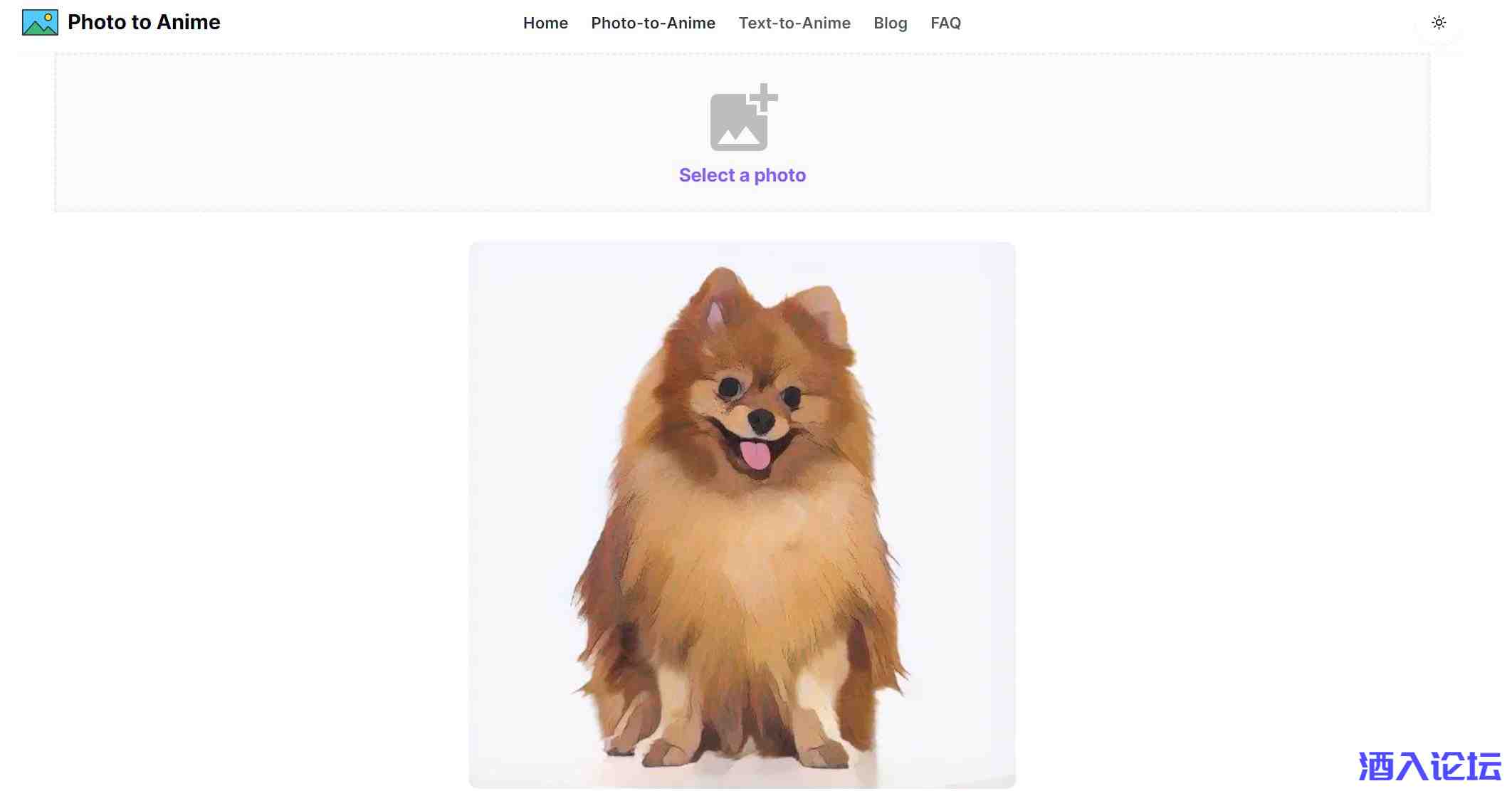Click the word Anime in the site title
Image resolution: width=1512 pixels, height=791 pixels.
coord(189,22)
